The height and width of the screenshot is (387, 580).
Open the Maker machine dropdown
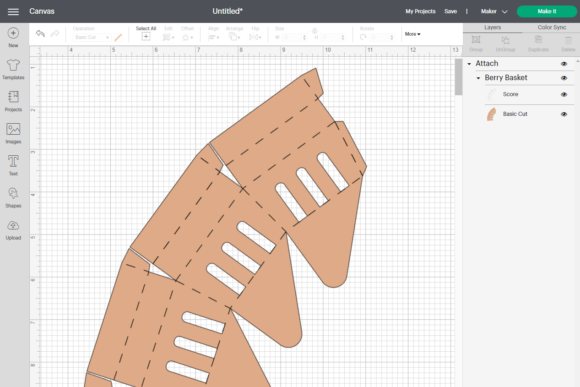click(x=494, y=11)
